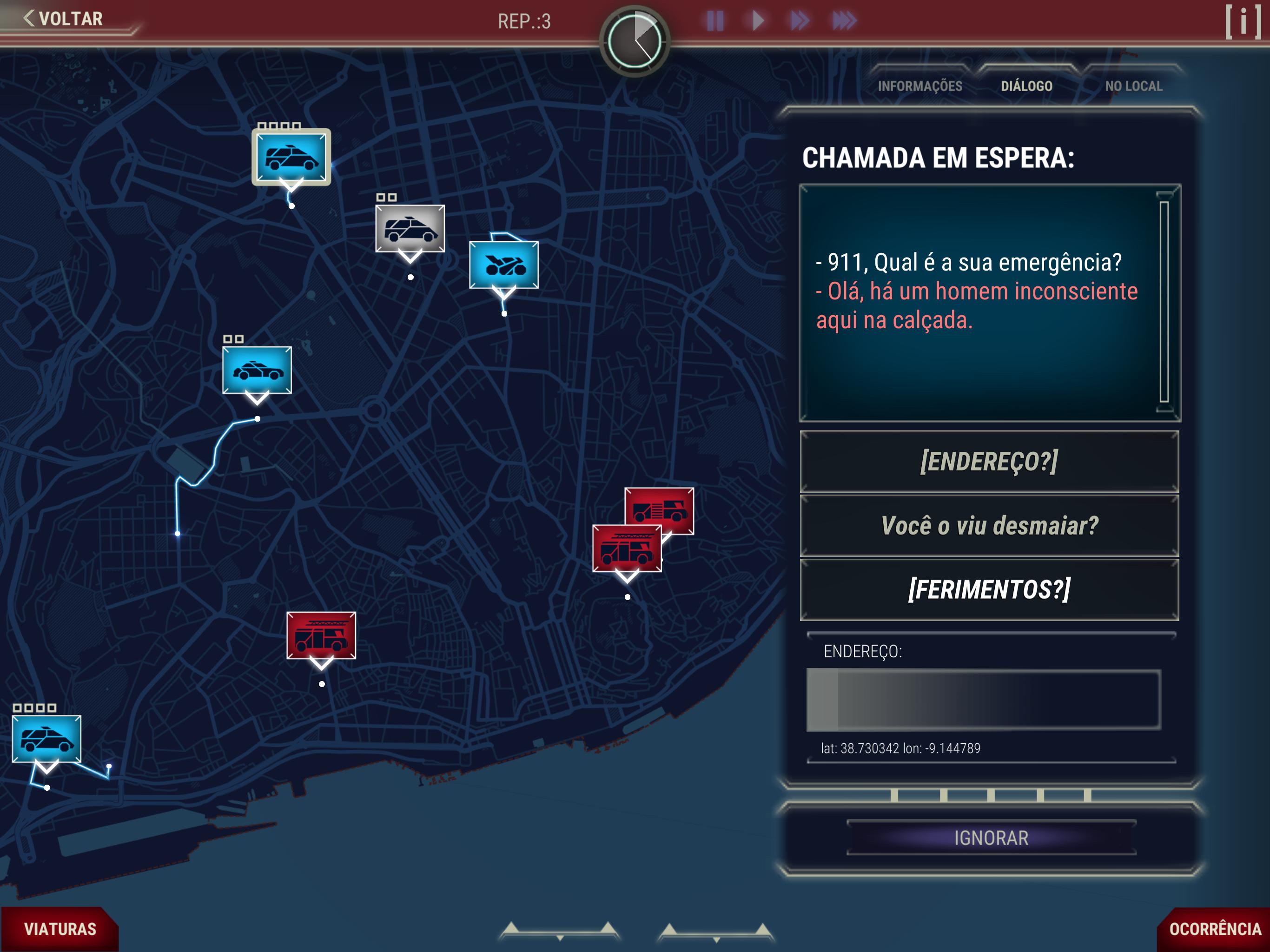Screen dimensions: 1270x952
Task: Click the patrol car's route endpoint dot
Action: pyautogui.click(x=178, y=534)
